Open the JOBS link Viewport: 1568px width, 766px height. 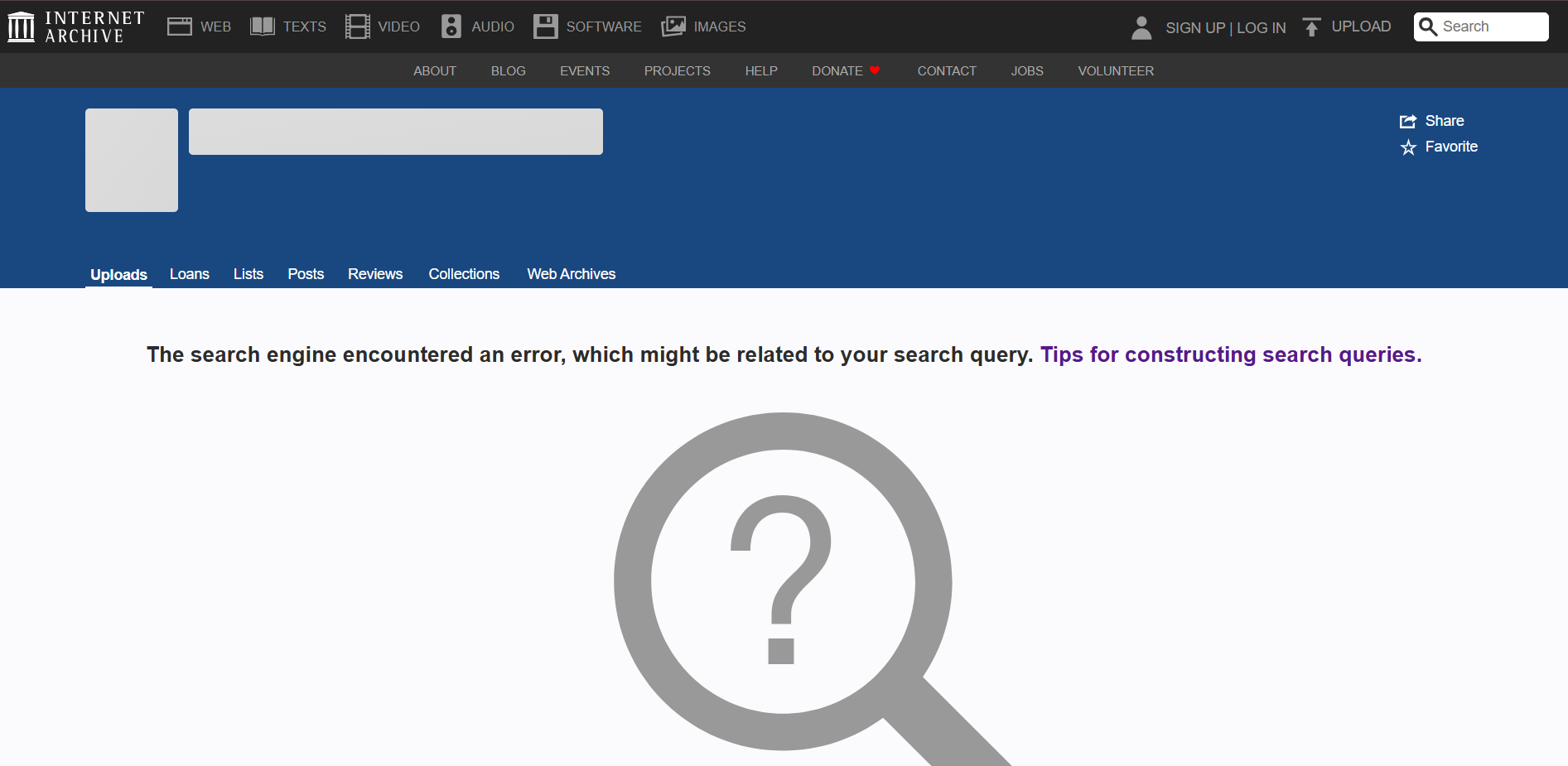point(1027,71)
